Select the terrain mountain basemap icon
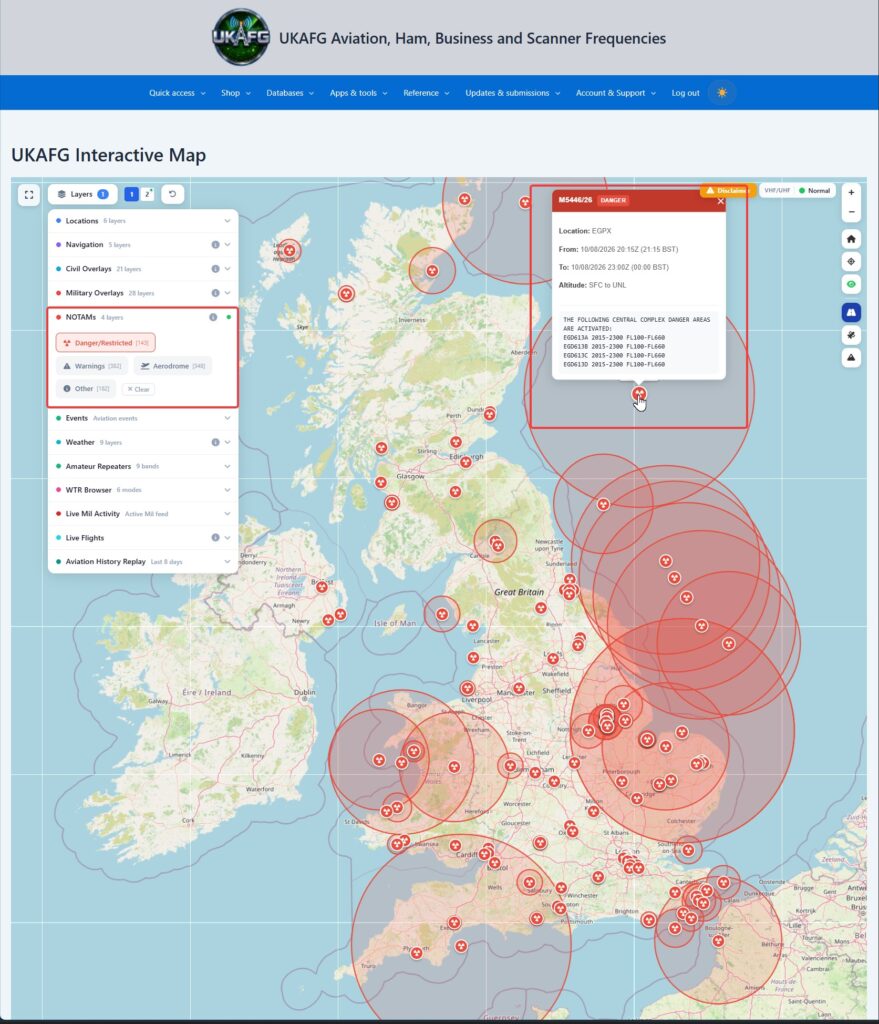Image resolution: width=879 pixels, height=1024 pixels. click(x=851, y=357)
